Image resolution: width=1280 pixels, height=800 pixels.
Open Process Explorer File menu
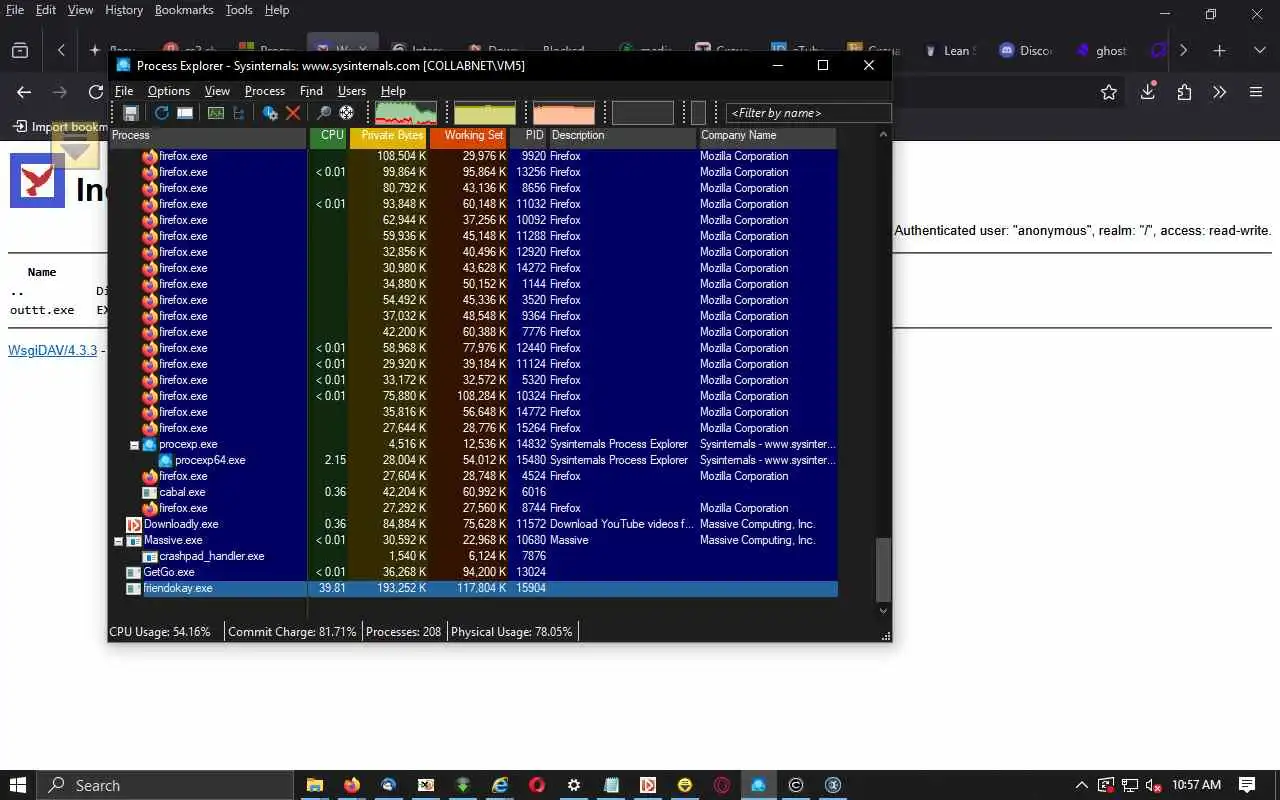click(124, 91)
